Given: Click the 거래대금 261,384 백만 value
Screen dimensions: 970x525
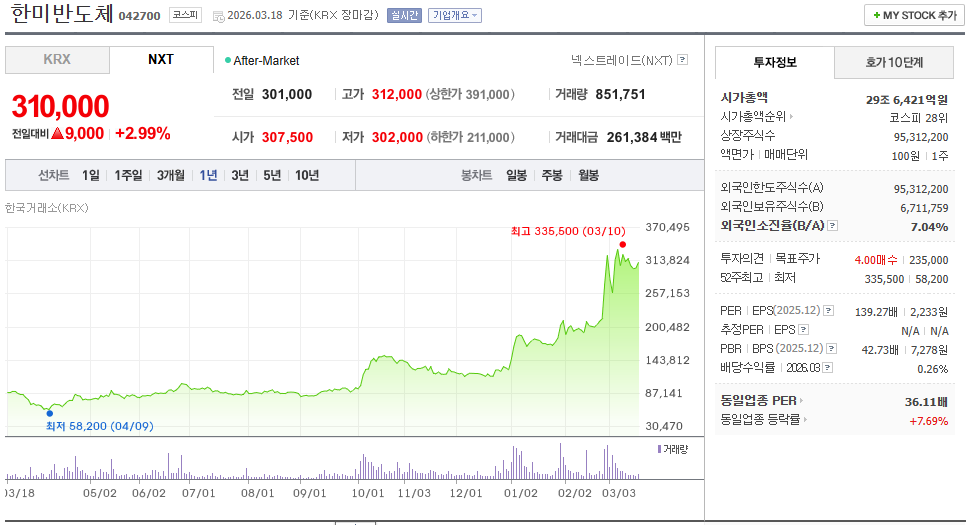Looking at the screenshot, I should point(644,137).
